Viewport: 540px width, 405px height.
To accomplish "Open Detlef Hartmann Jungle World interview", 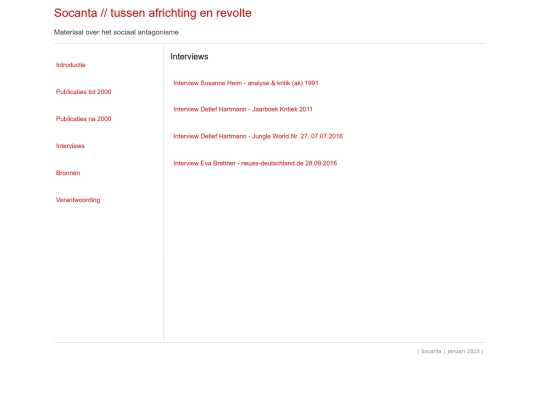I will point(258,136).
